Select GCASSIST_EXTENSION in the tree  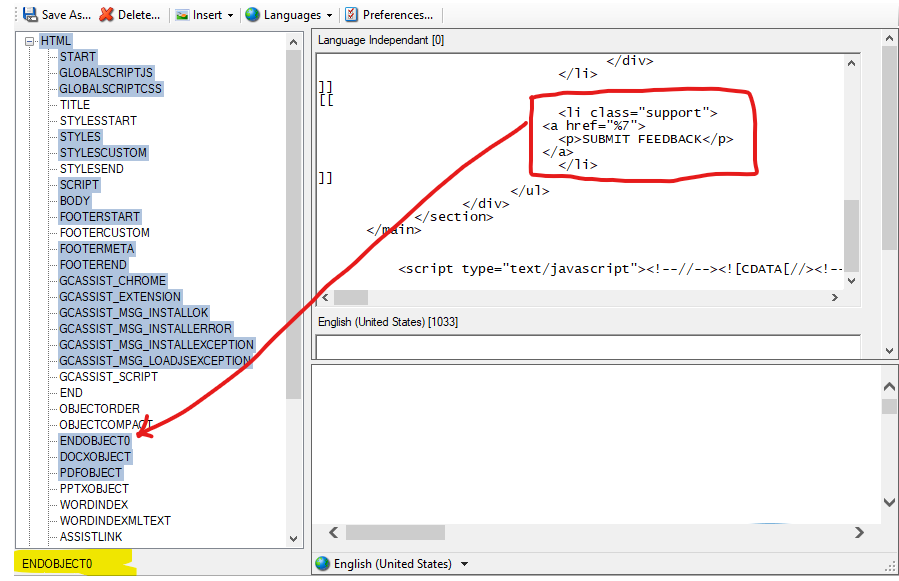(120, 297)
